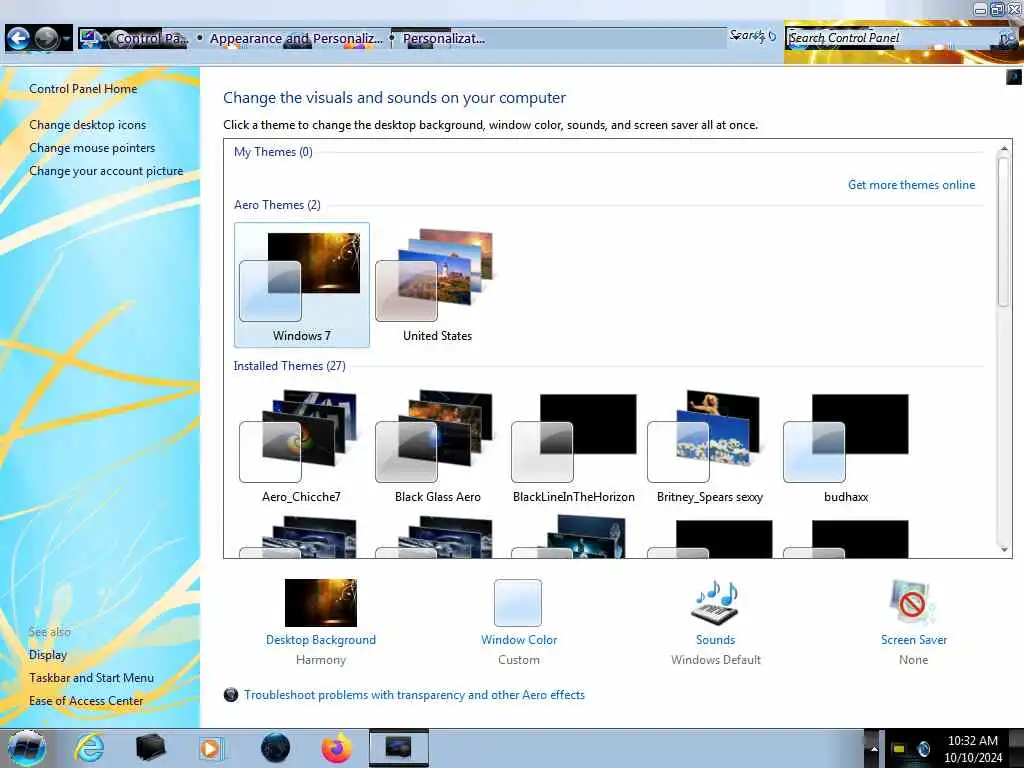Apply the United States theme
Viewport: 1024px width, 768px height.
[437, 285]
